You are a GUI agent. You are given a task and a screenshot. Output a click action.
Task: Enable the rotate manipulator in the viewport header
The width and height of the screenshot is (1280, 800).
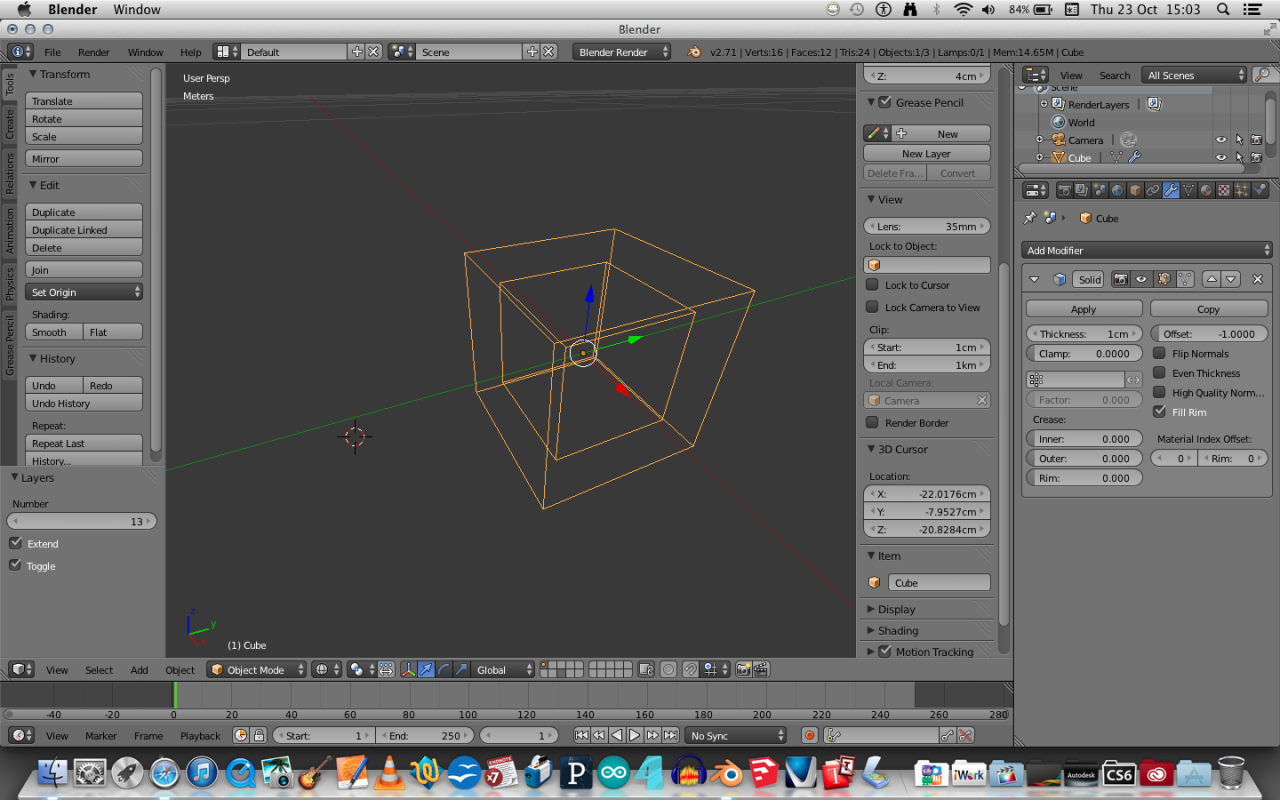click(x=443, y=669)
